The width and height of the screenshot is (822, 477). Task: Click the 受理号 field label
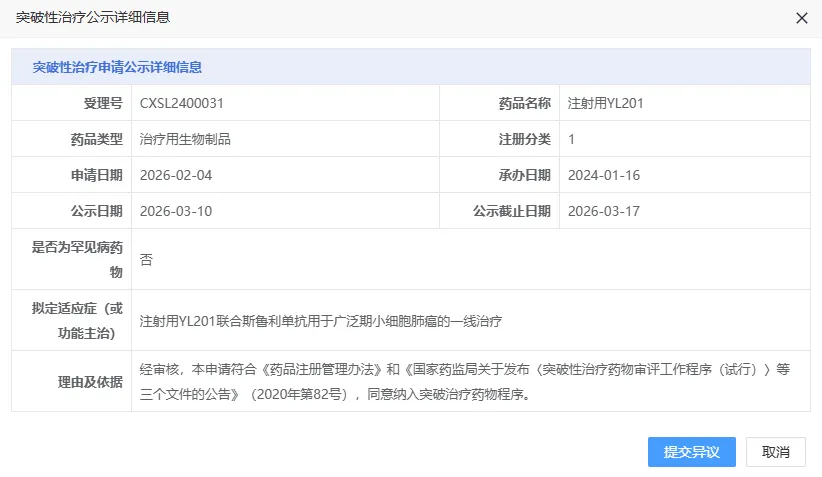[103, 103]
